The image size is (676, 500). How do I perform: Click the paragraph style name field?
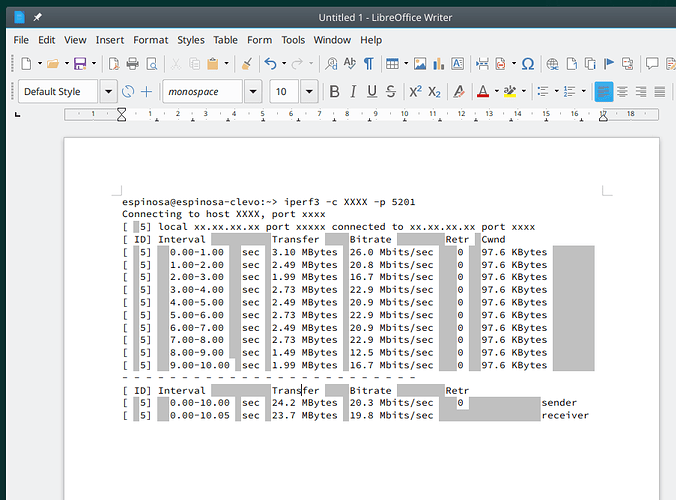(58, 91)
